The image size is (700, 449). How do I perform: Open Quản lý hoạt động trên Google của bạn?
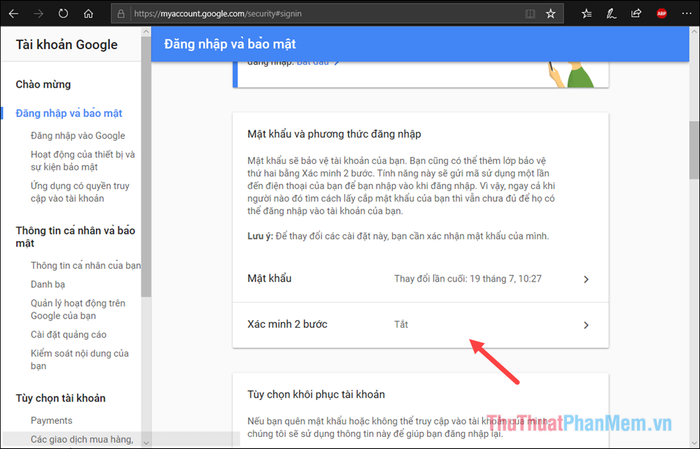pos(78,309)
